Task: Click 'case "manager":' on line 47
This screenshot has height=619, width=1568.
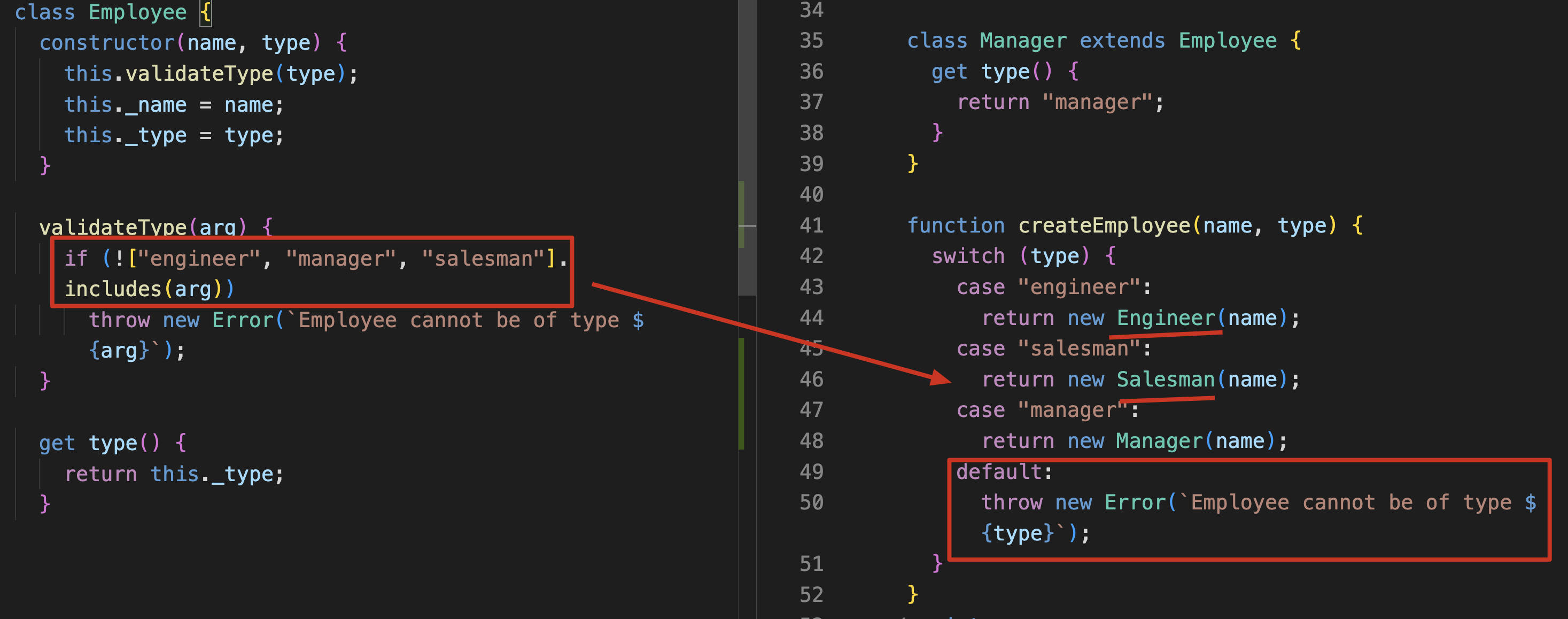Action: pyautogui.click(x=1047, y=410)
